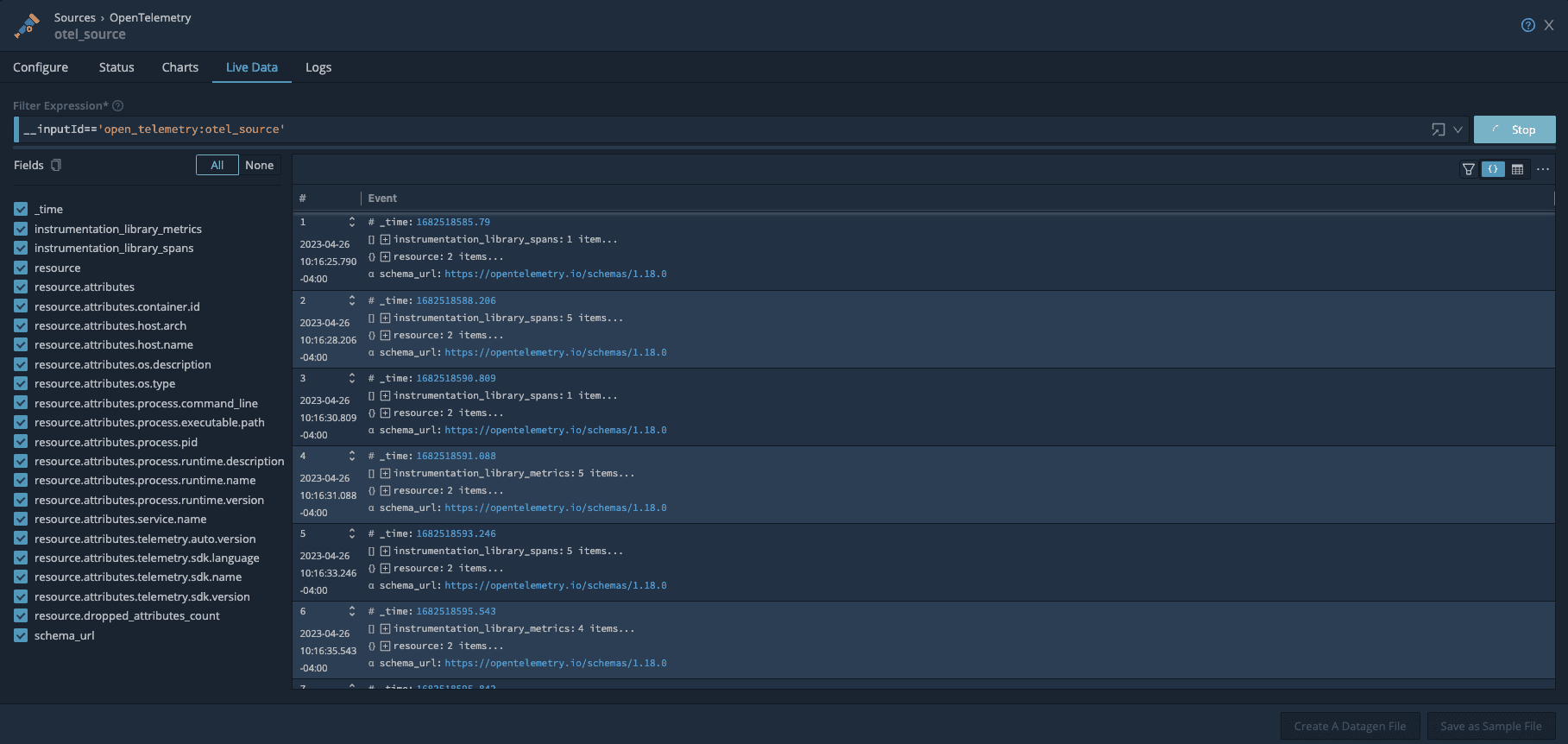Switch to JSON braces event view
Image resolution: width=1568 pixels, height=744 pixels.
pos(1492,169)
